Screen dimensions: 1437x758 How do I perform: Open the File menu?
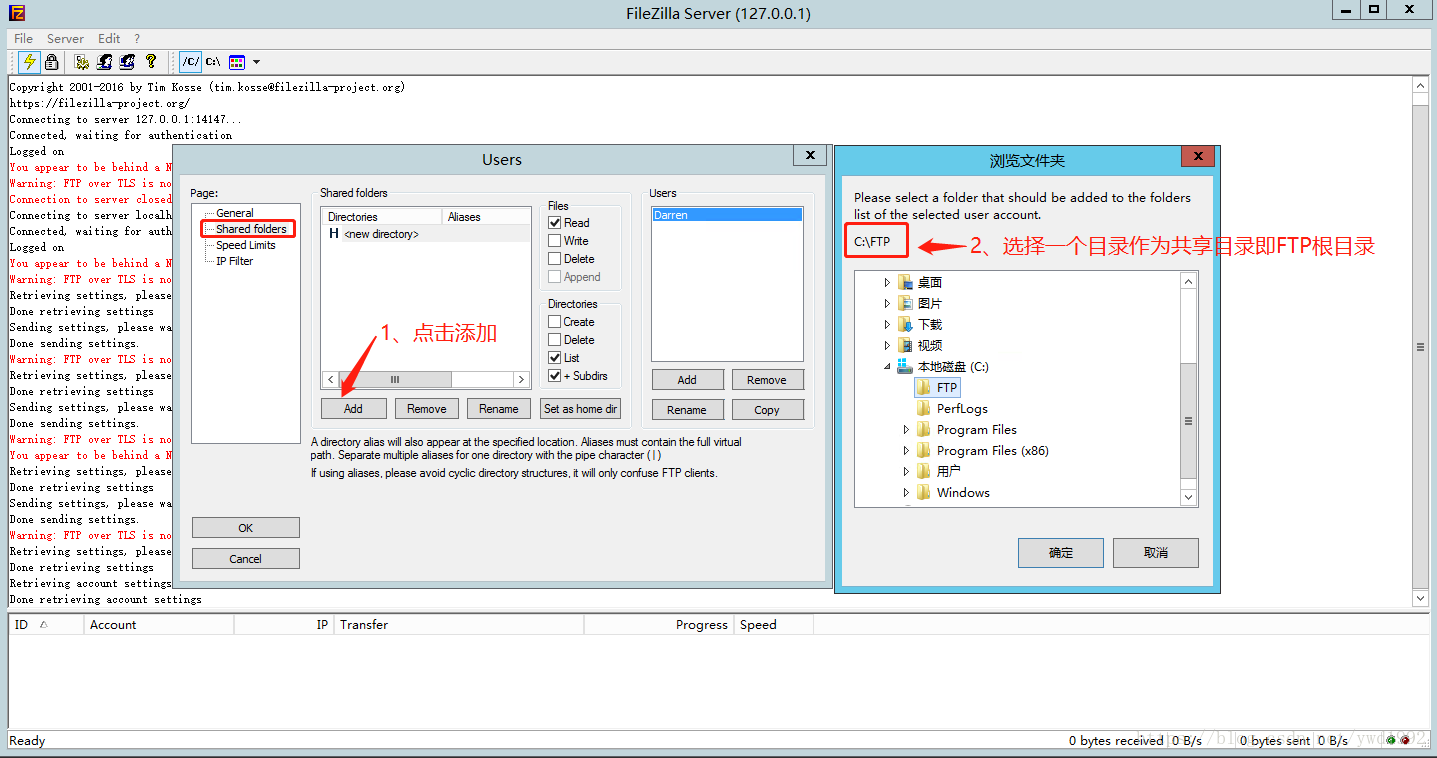23,38
